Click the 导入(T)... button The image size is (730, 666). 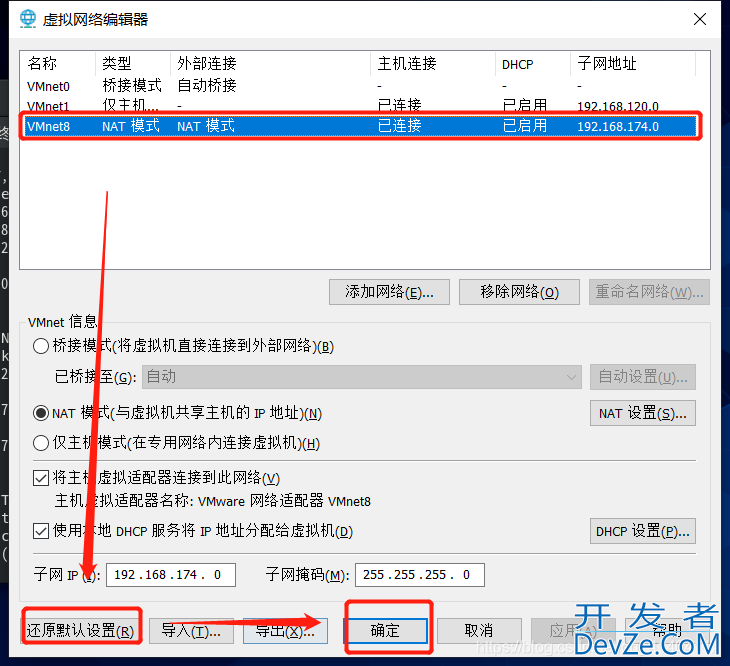pyautogui.click(x=191, y=631)
